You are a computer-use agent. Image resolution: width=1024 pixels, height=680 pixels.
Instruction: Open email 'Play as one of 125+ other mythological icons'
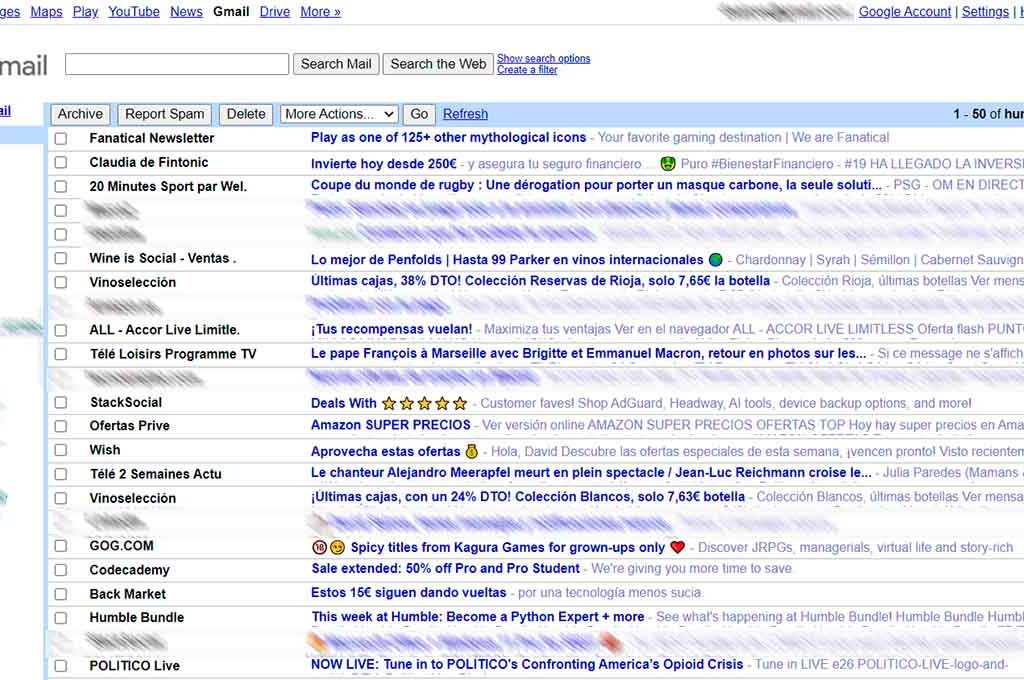tap(448, 138)
